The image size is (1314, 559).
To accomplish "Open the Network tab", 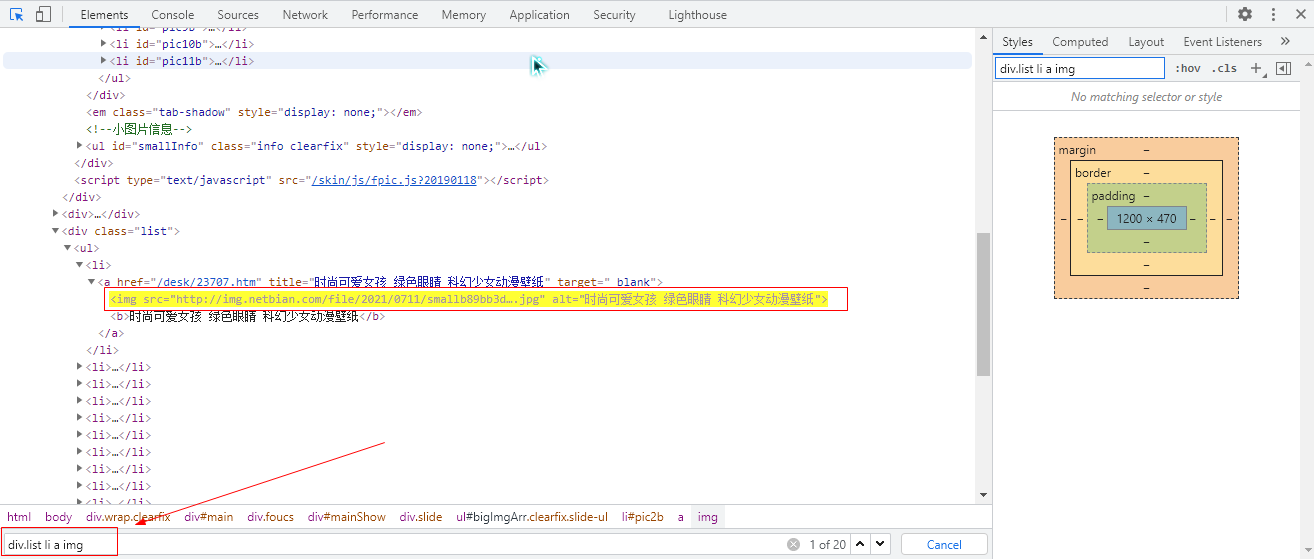I will click(x=305, y=15).
